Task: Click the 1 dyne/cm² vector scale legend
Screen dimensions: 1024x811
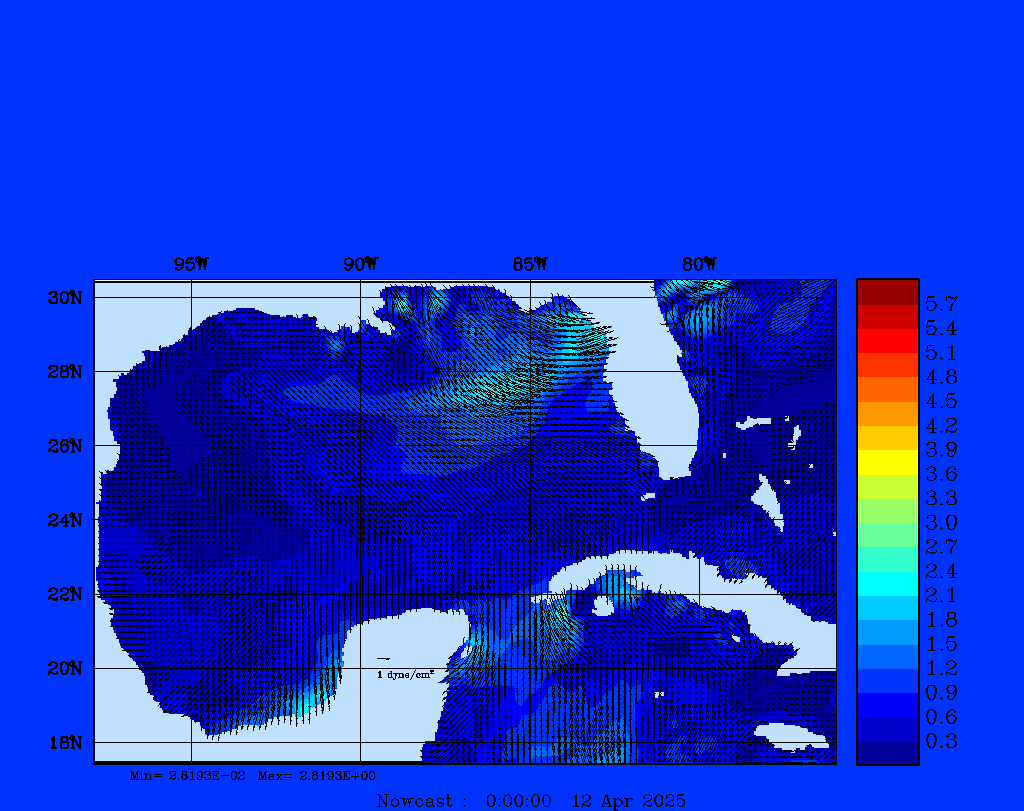Action: pos(405,675)
